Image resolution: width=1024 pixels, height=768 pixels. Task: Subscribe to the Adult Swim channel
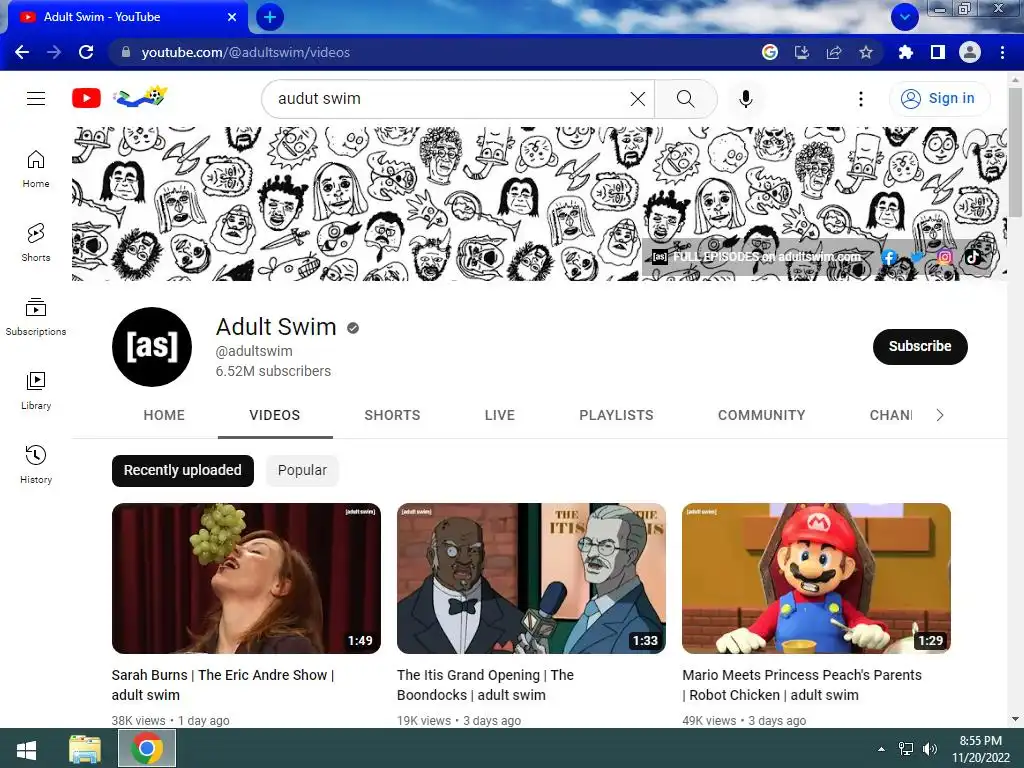[920, 346]
